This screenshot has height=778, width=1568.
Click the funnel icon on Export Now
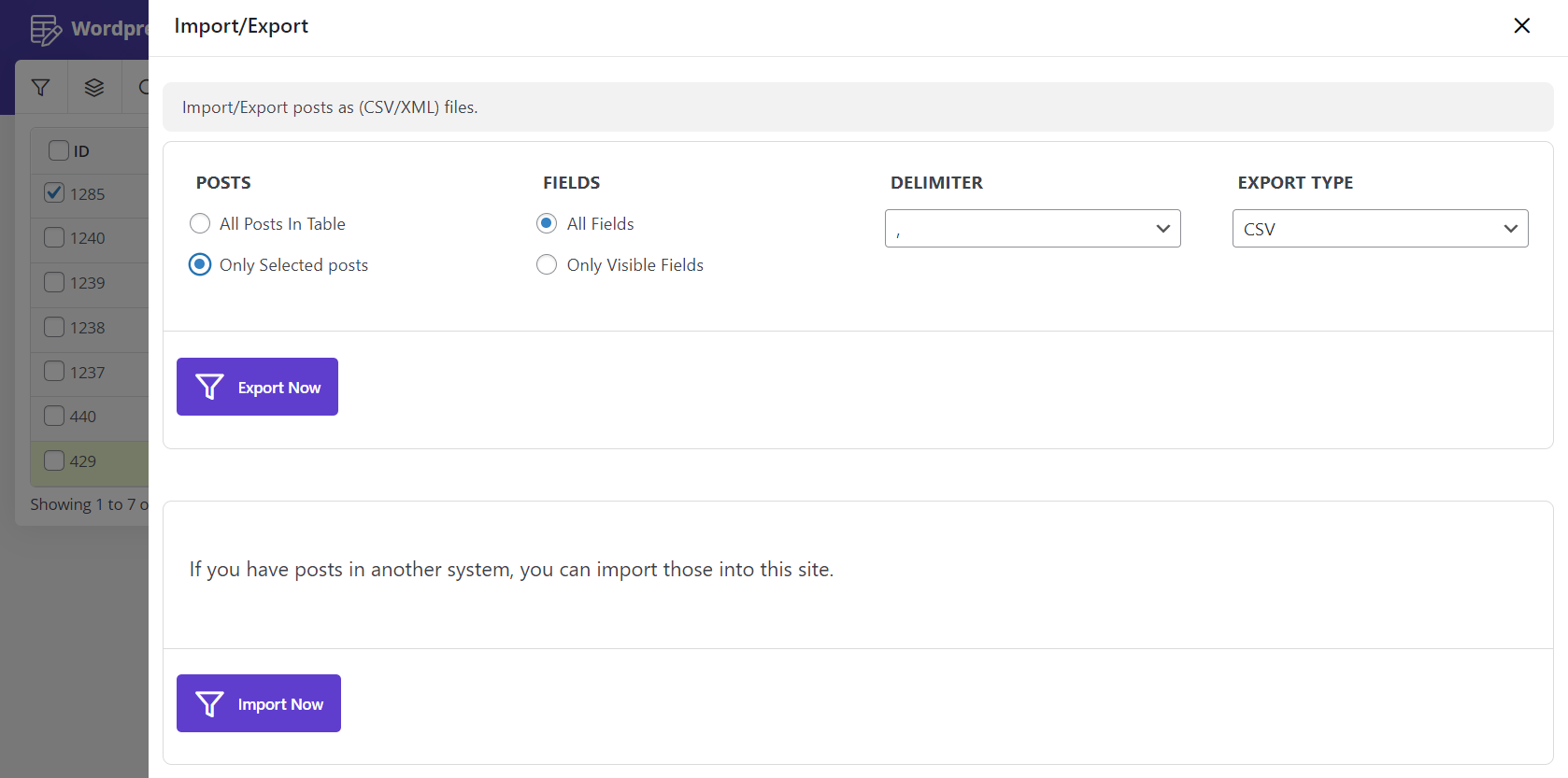[x=209, y=387]
